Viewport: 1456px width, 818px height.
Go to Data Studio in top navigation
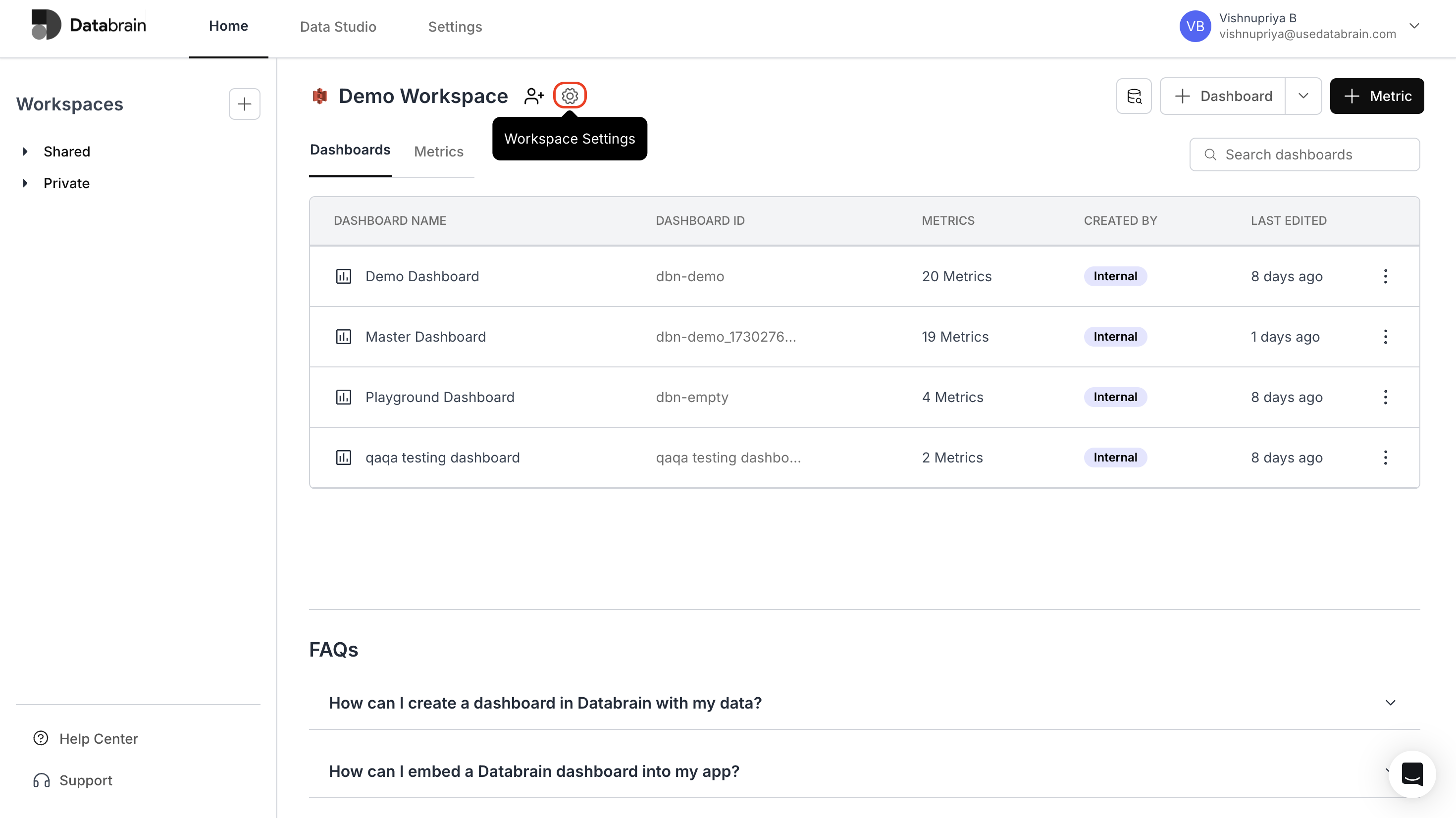[x=338, y=27]
